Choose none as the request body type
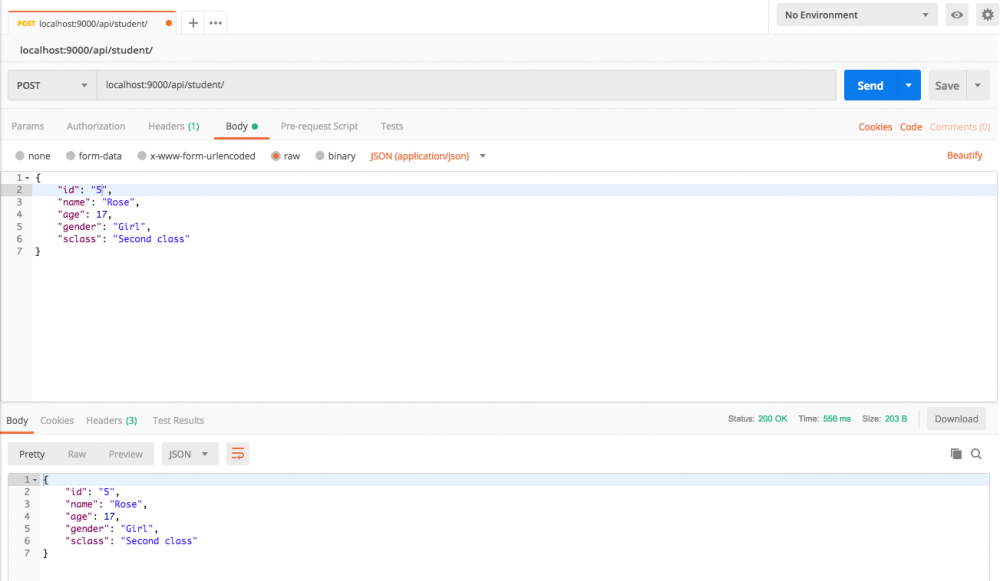 (x=32, y=155)
